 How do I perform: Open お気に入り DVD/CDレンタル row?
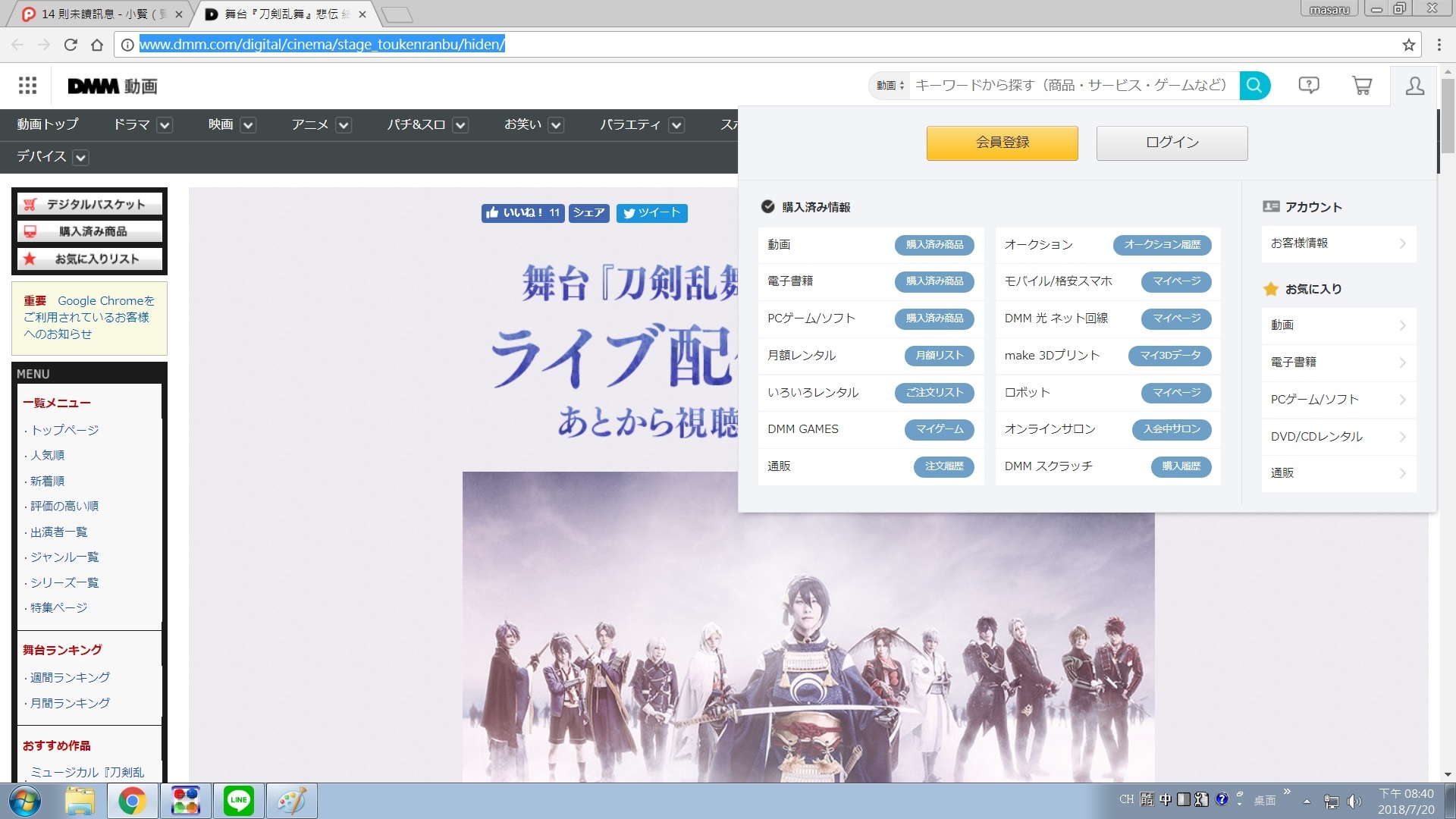(x=1338, y=437)
